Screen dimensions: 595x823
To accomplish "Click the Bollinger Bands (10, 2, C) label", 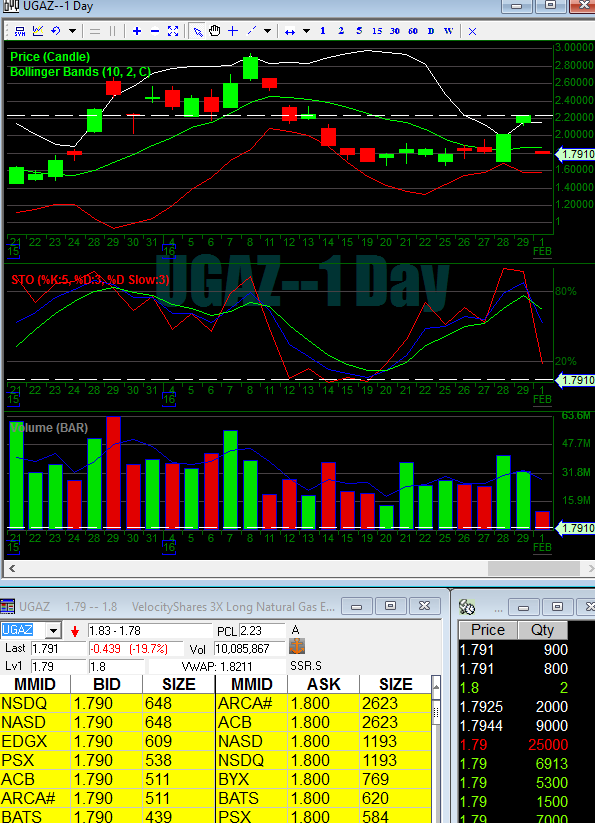I will pos(80,72).
